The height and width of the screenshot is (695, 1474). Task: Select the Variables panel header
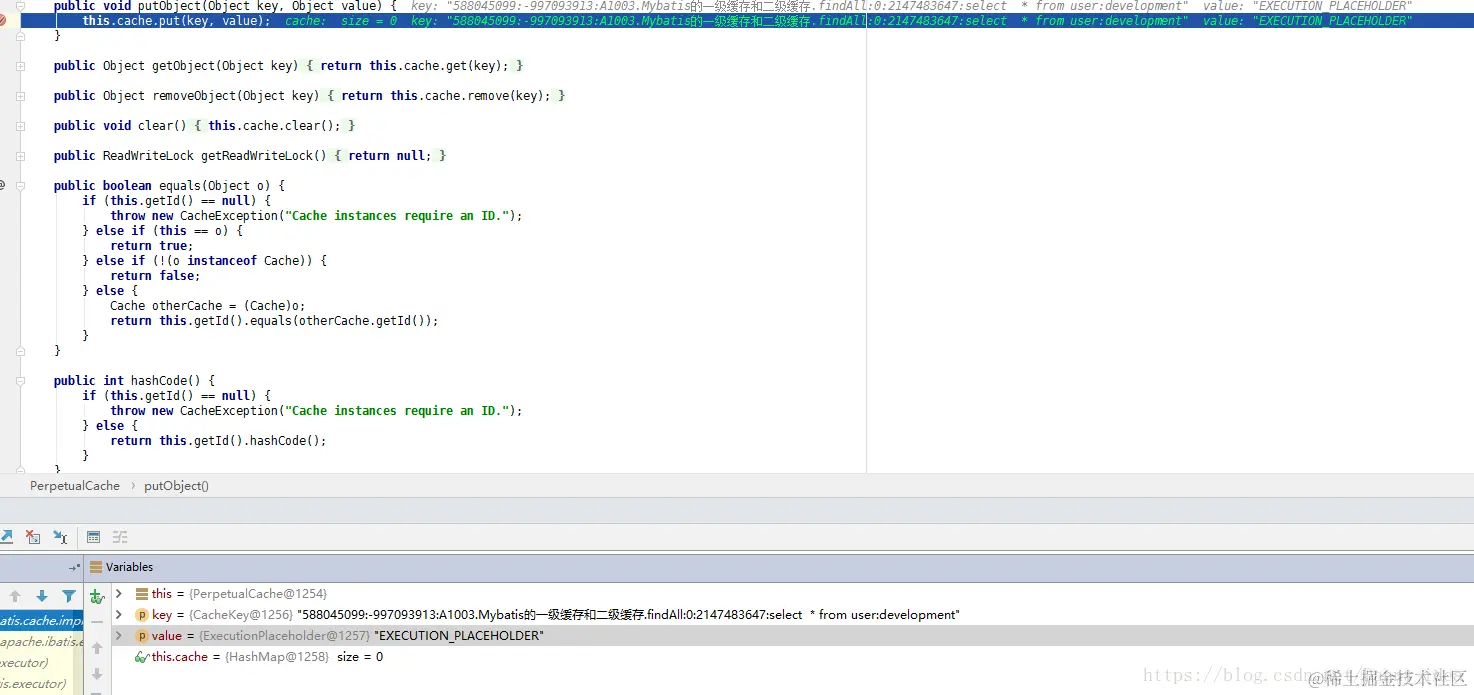(x=779, y=567)
